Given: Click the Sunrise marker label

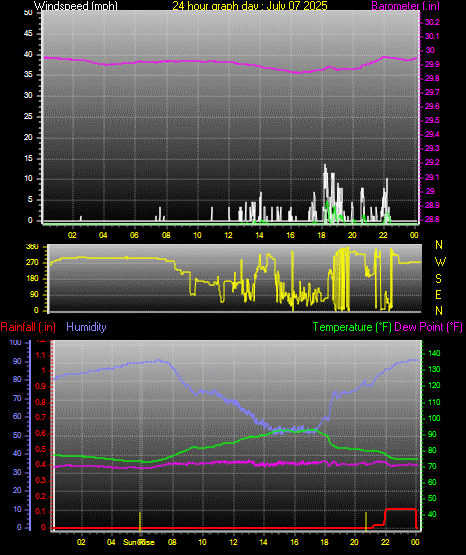Looking at the screenshot, I should (139, 542).
